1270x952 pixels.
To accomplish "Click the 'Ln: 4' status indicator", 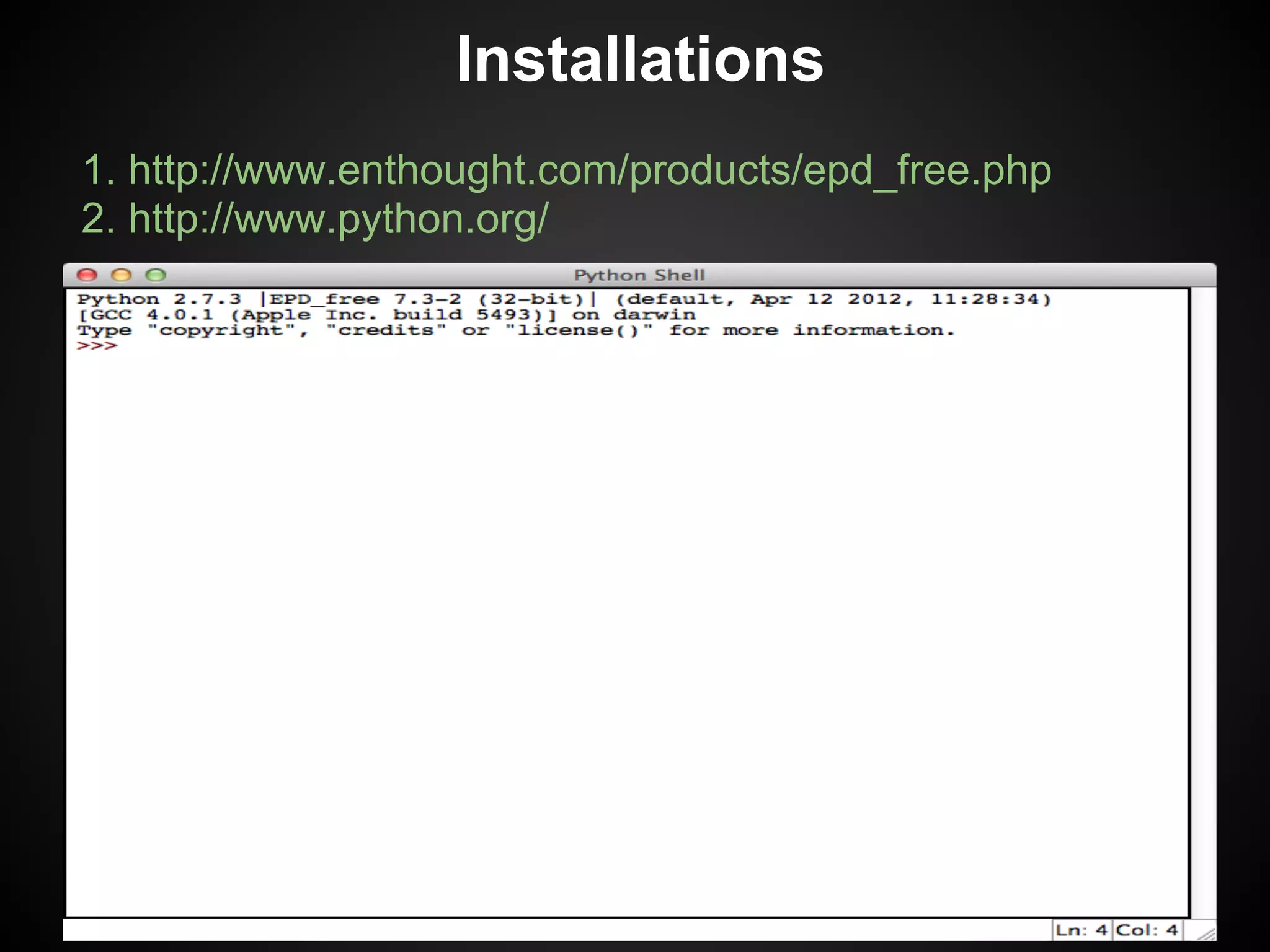I will click(1081, 930).
